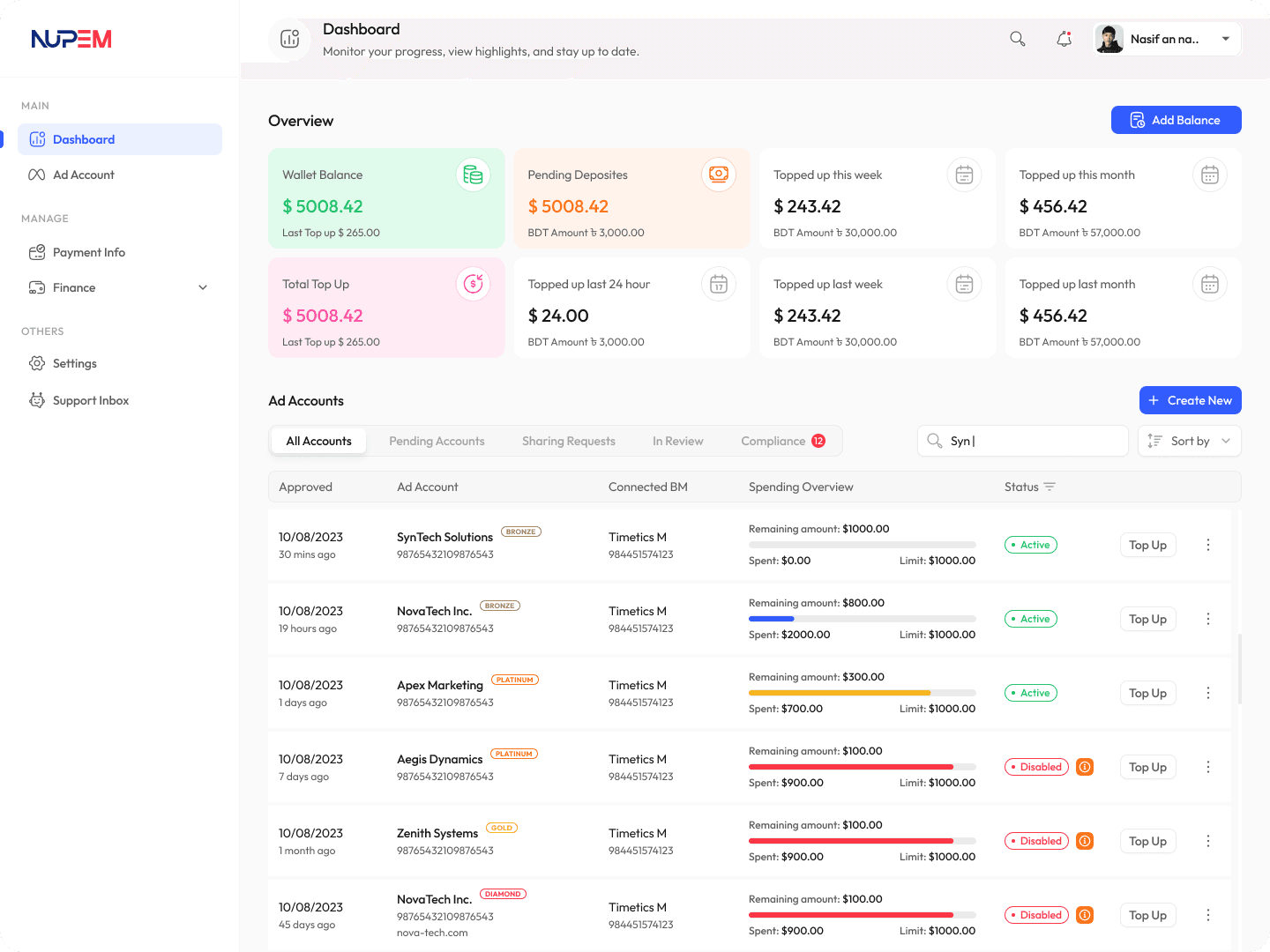This screenshot has width=1270, height=952.
Task: Click the search magnifier icon in header
Action: coord(1017,39)
